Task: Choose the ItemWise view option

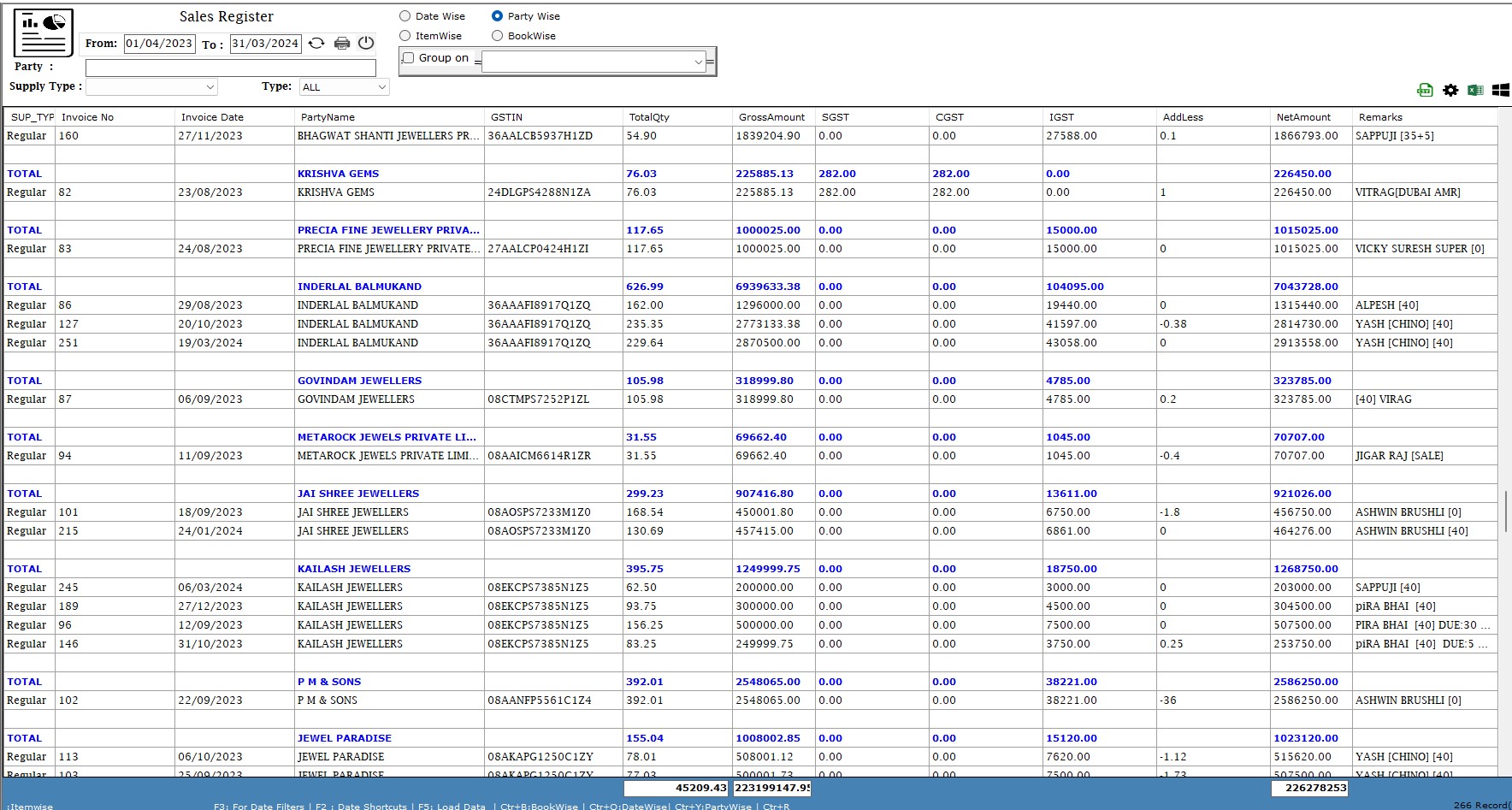Action: tap(405, 36)
